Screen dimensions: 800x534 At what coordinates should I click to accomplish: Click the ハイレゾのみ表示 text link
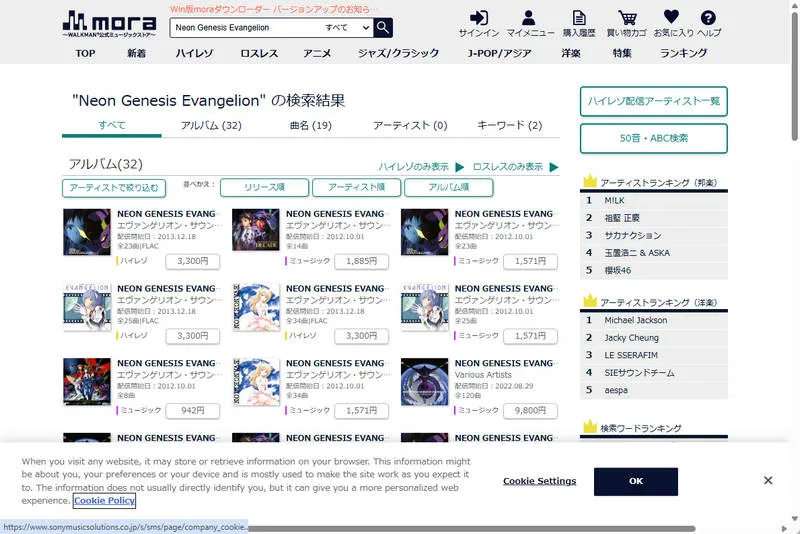pos(414,167)
